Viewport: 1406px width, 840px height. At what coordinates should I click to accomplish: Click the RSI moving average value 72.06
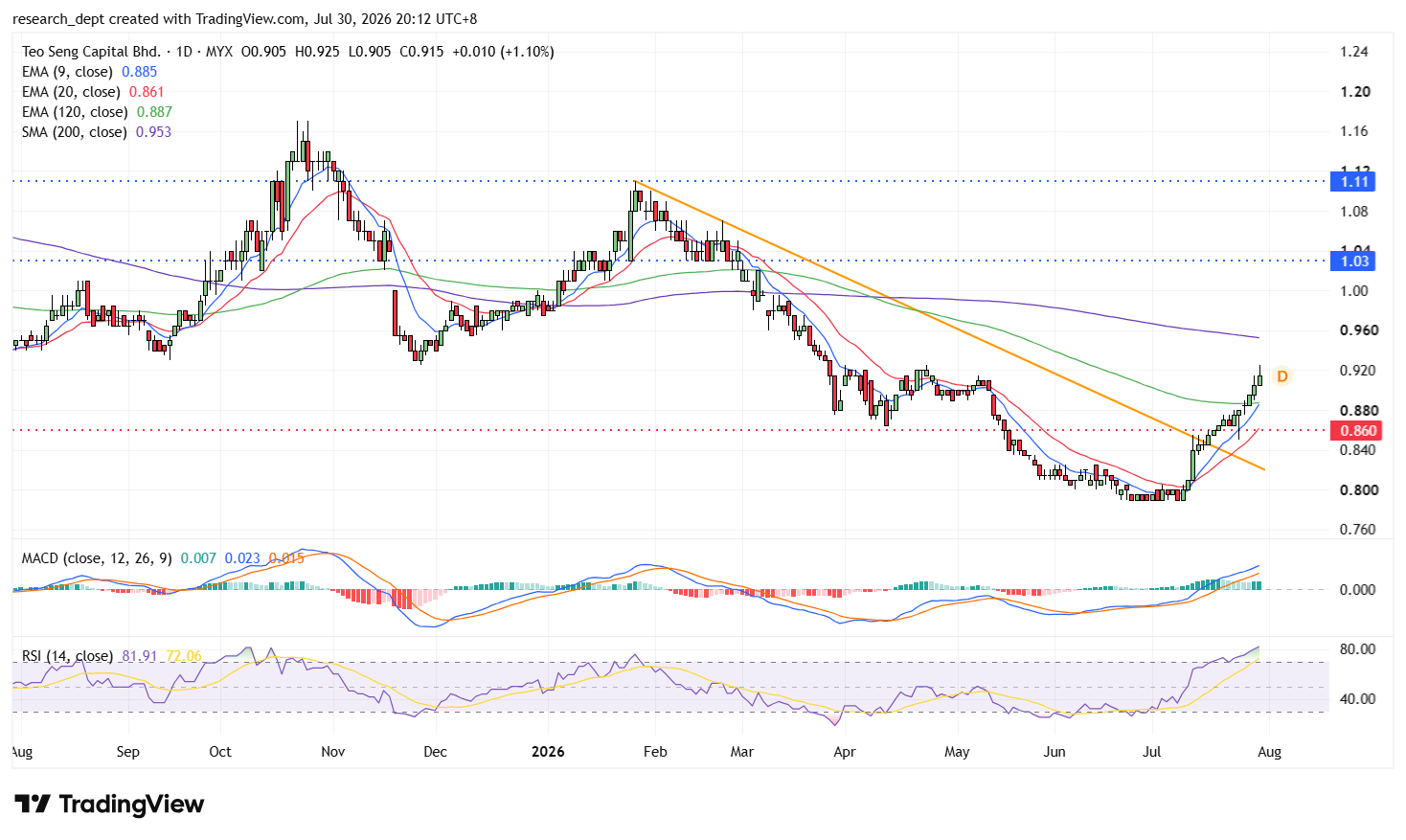pos(184,656)
